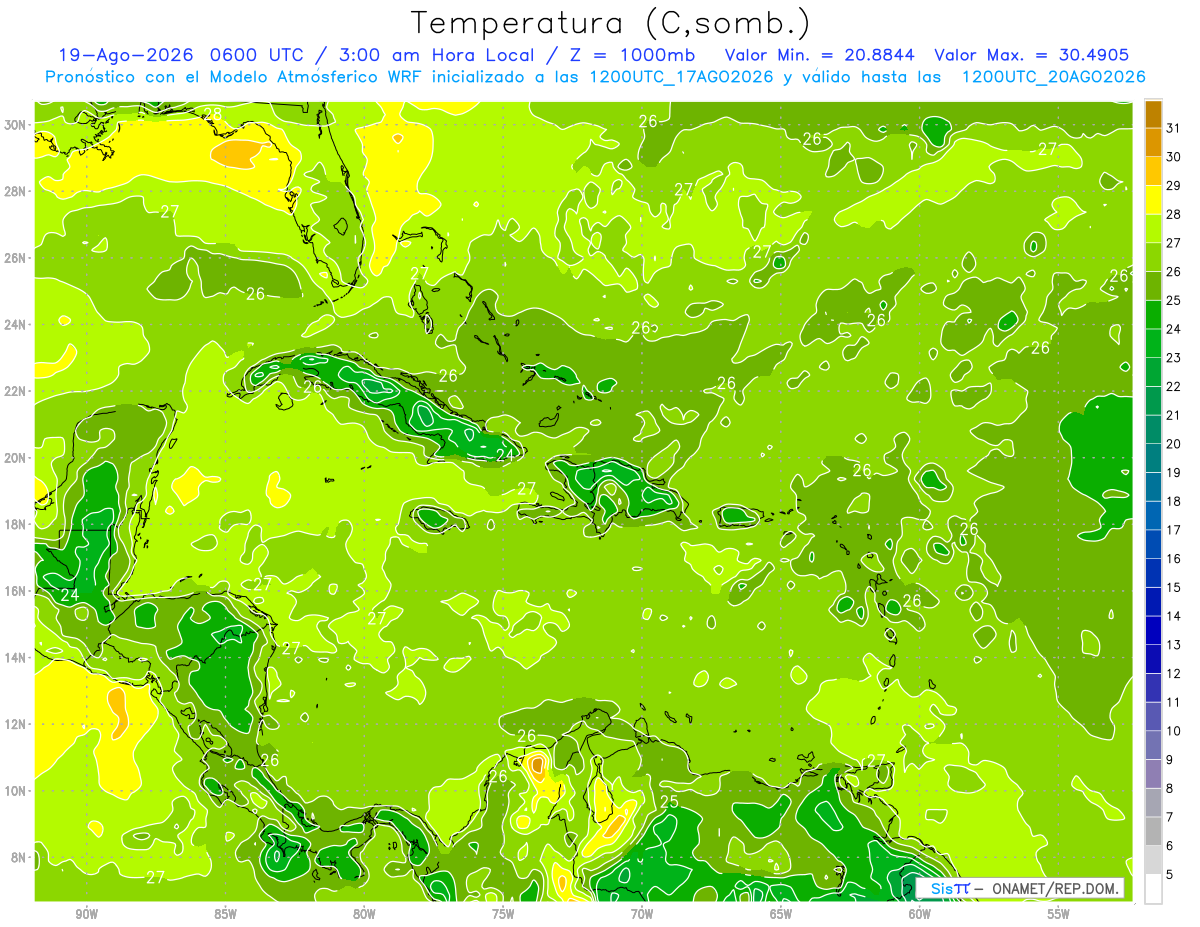Click color scale value 13

tap(1174, 644)
